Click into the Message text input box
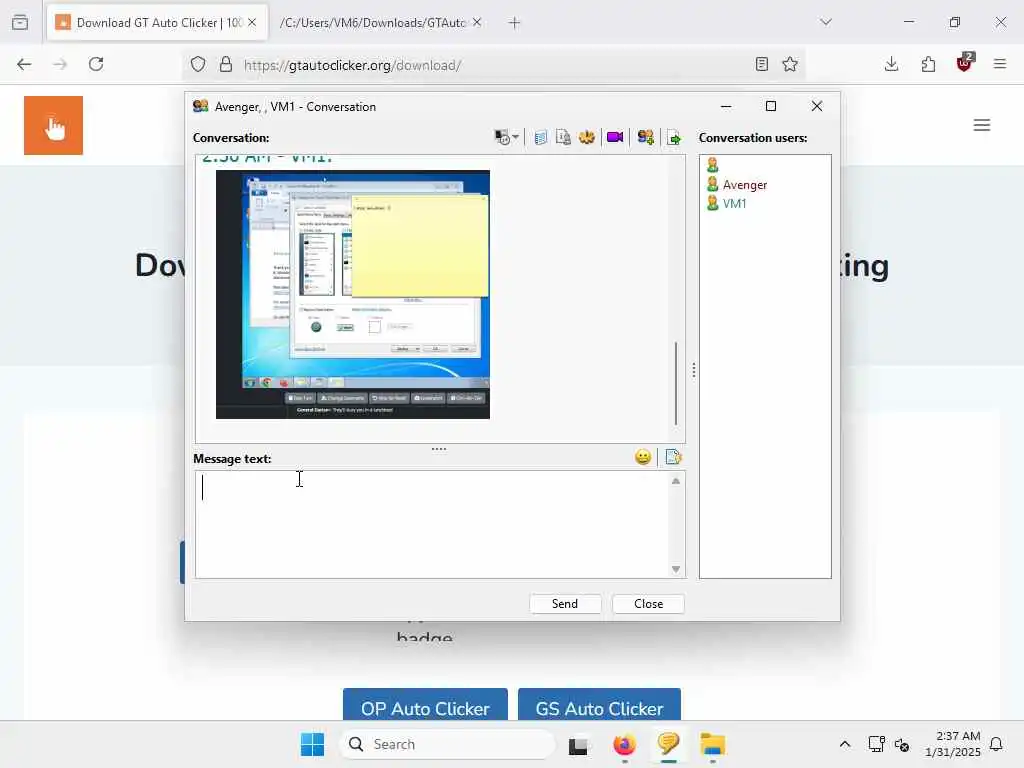Image resolution: width=1024 pixels, height=768 pixels. (432, 524)
